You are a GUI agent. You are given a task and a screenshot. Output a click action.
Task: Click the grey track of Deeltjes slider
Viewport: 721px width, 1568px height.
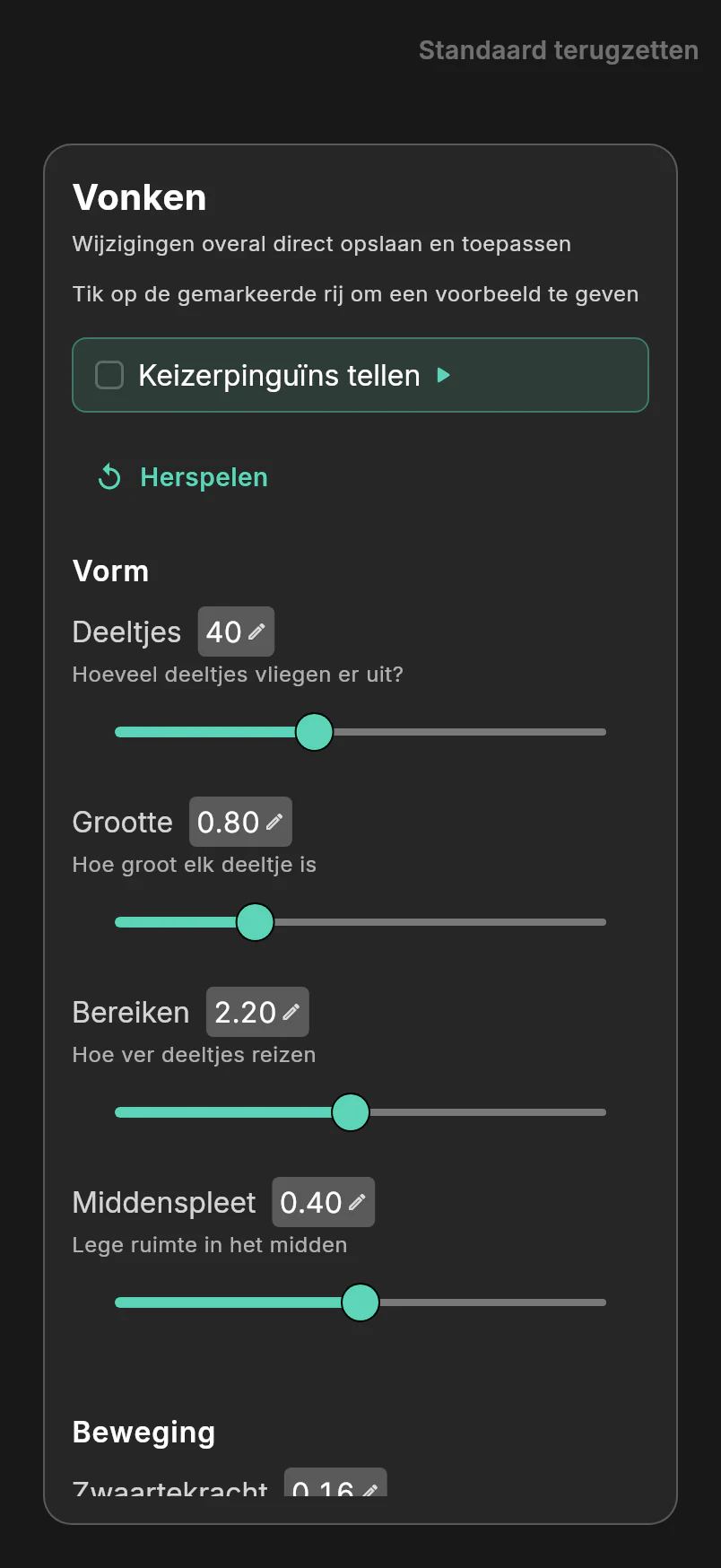click(x=470, y=732)
